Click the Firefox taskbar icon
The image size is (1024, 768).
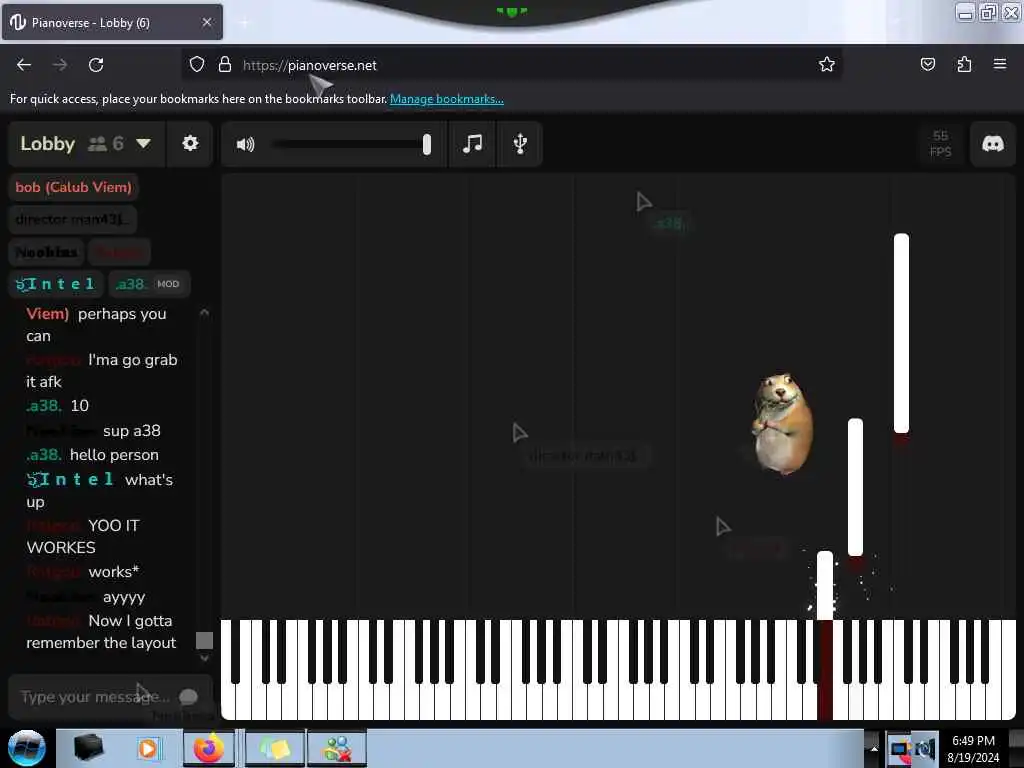point(208,748)
